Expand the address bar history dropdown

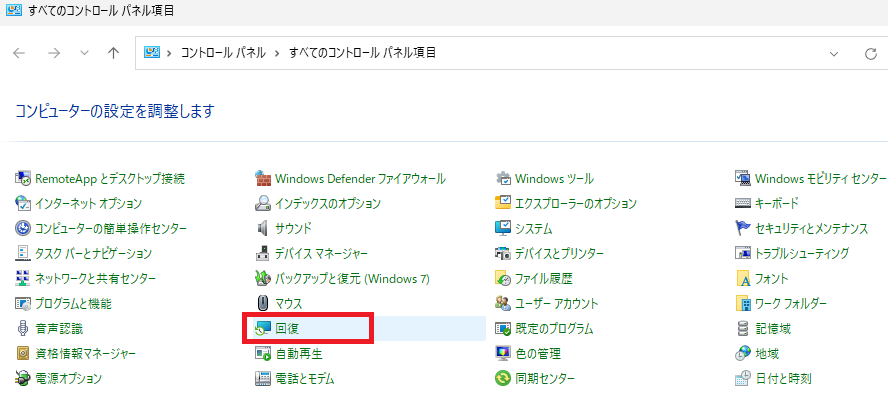[x=834, y=54]
